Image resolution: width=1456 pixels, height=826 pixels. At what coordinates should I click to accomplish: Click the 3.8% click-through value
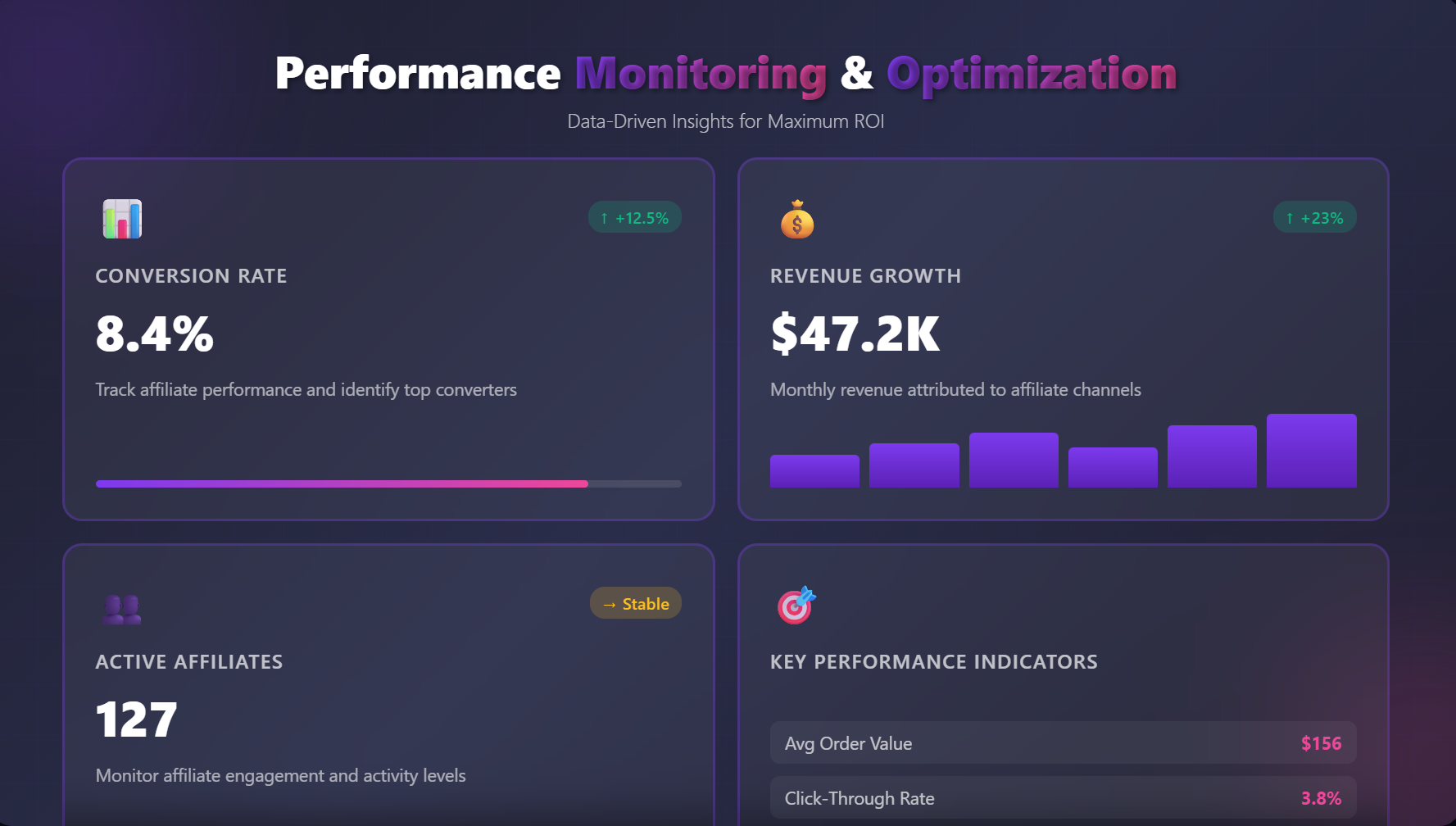[x=1321, y=798]
